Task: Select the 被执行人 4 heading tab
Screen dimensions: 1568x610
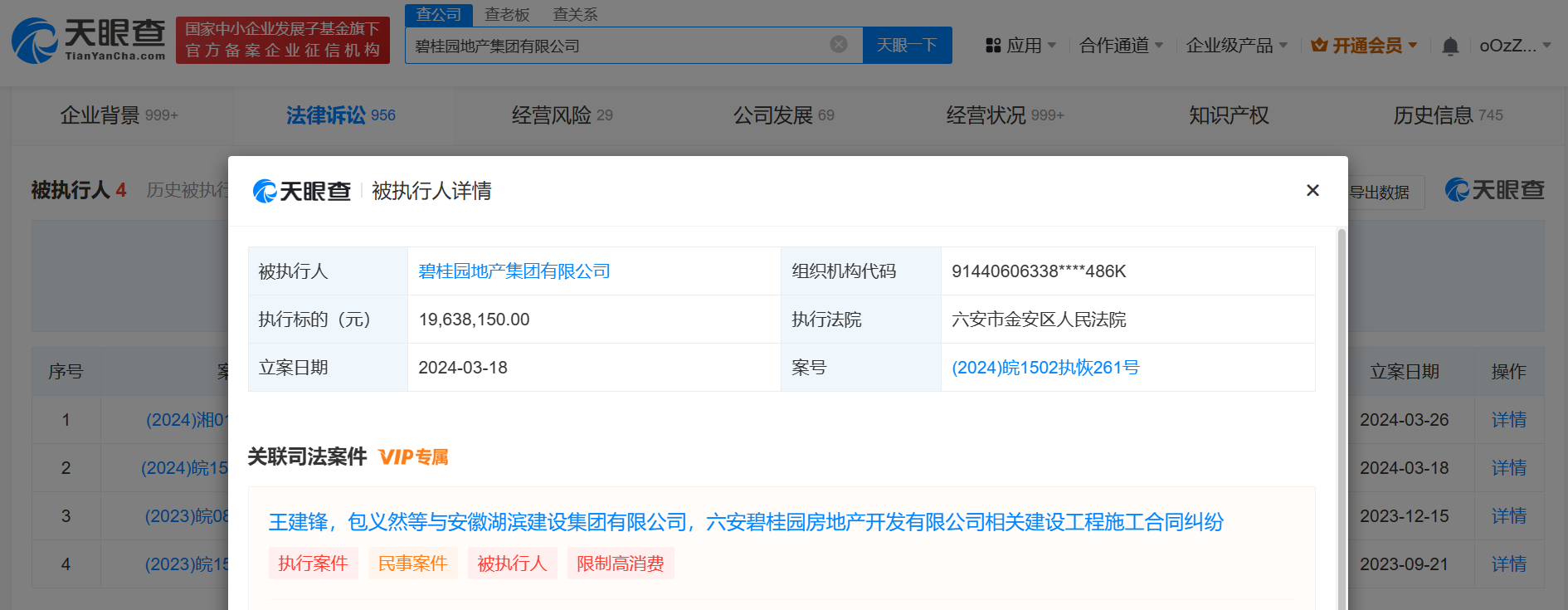Action: coord(79,190)
